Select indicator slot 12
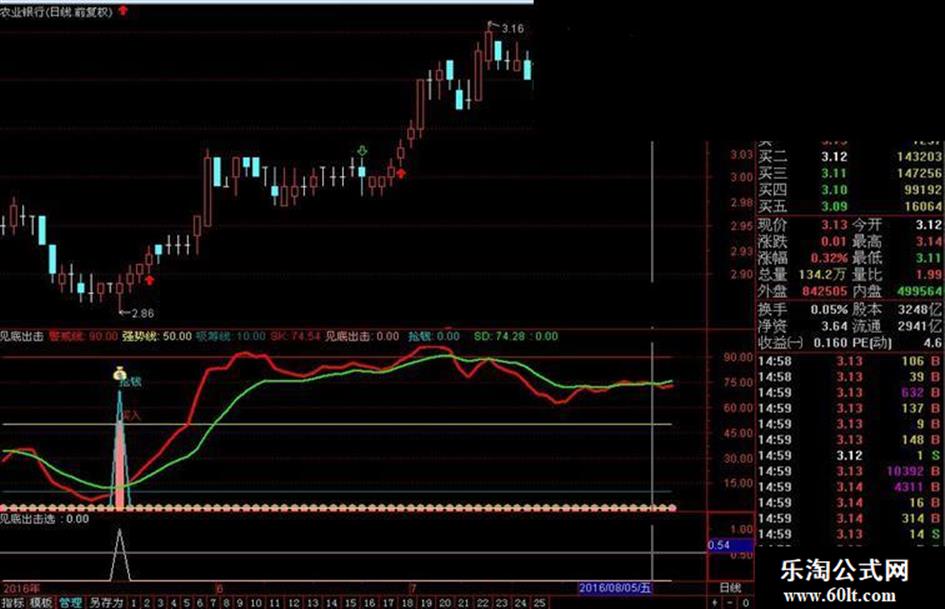The width and height of the screenshot is (945, 609). pos(294,602)
